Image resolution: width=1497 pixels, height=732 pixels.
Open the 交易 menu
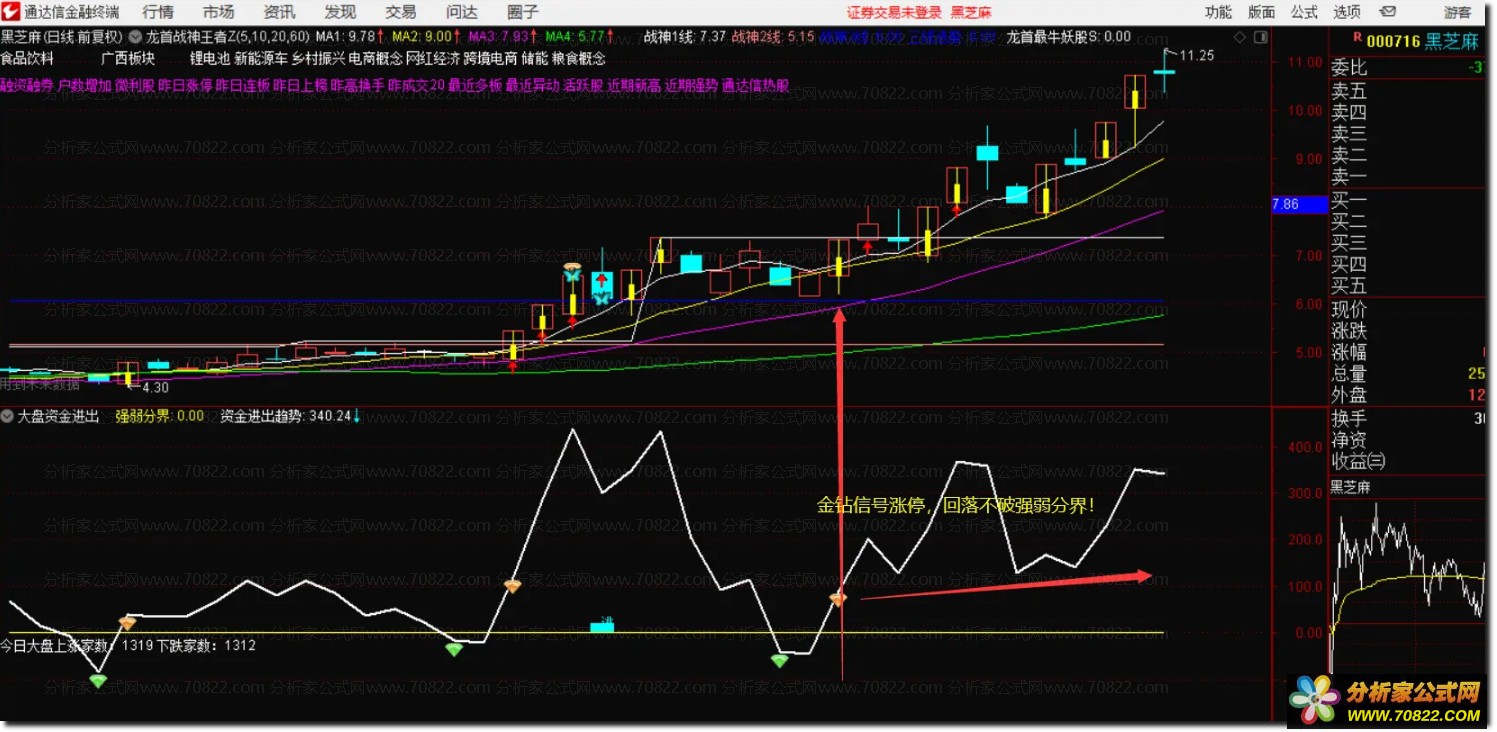pyautogui.click(x=401, y=12)
